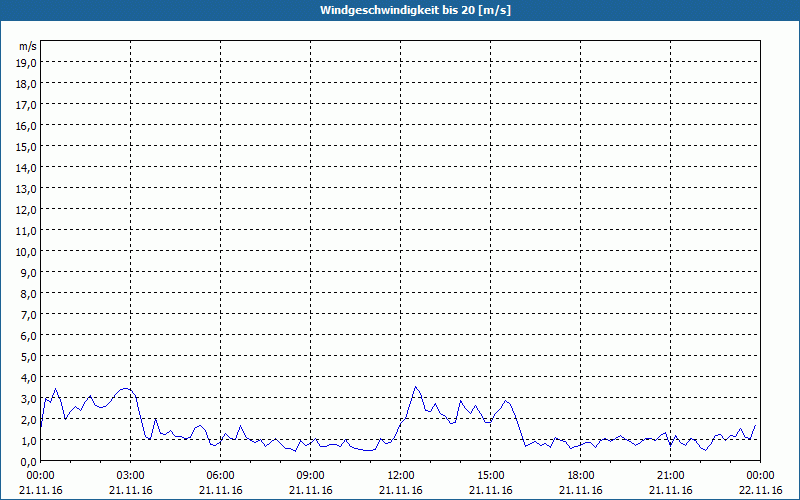Click the '5,0' y-axis label

[30, 357]
